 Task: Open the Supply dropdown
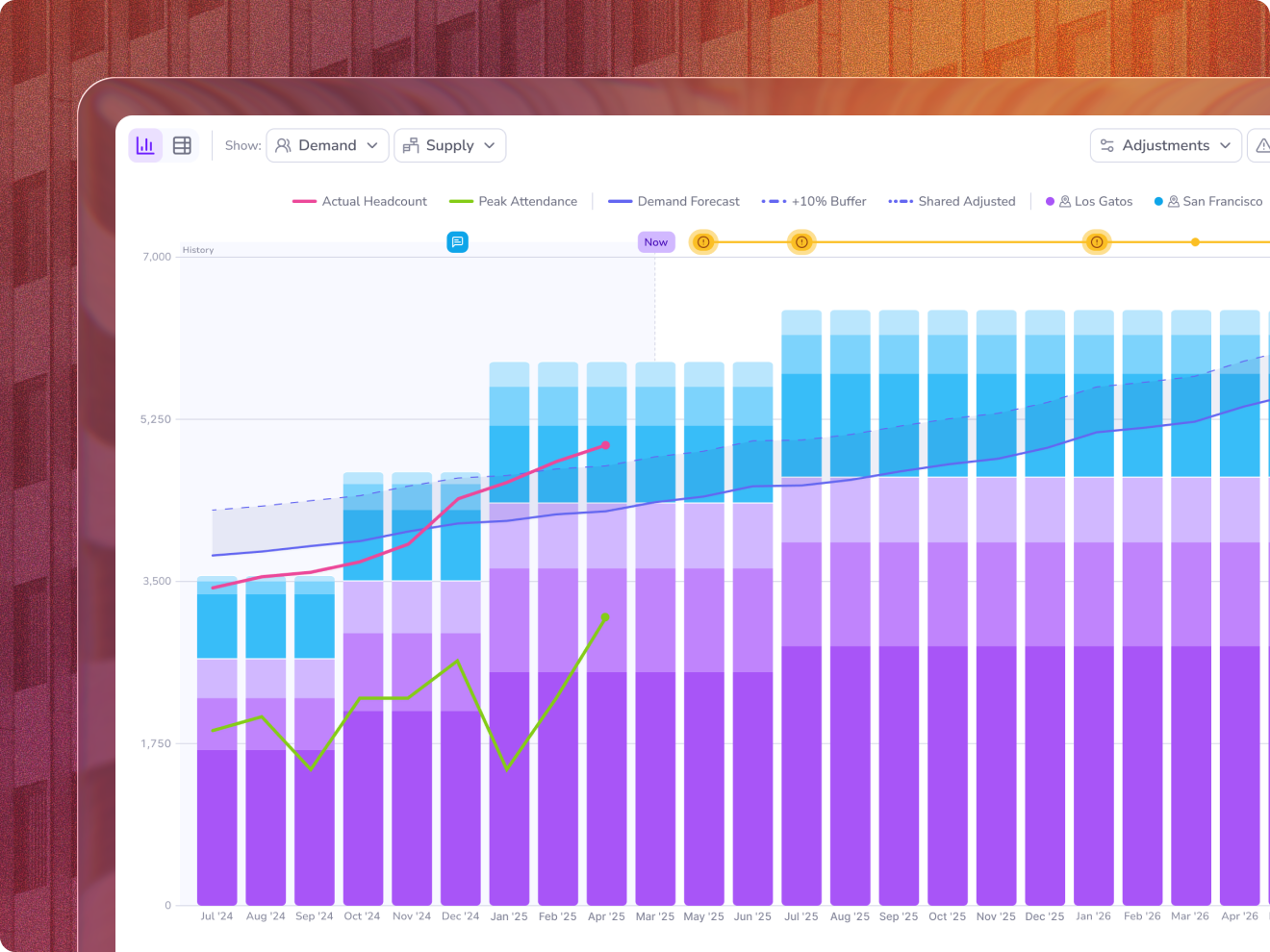pyautogui.click(x=449, y=145)
